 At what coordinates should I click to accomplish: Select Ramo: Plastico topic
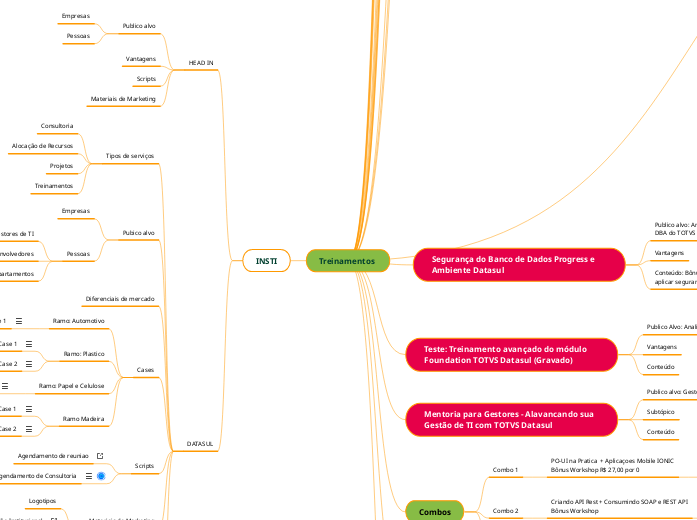pos(84,354)
